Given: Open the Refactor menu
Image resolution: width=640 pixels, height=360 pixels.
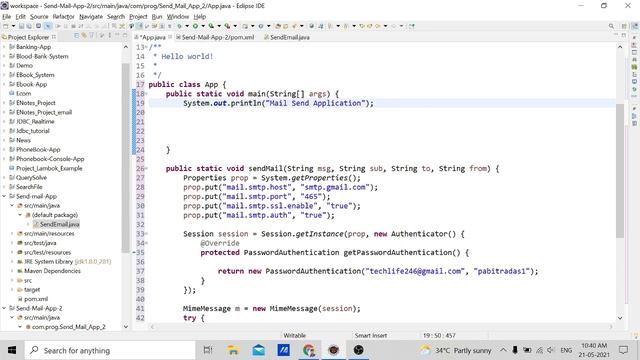Looking at the screenshot, I should (63, 16).
